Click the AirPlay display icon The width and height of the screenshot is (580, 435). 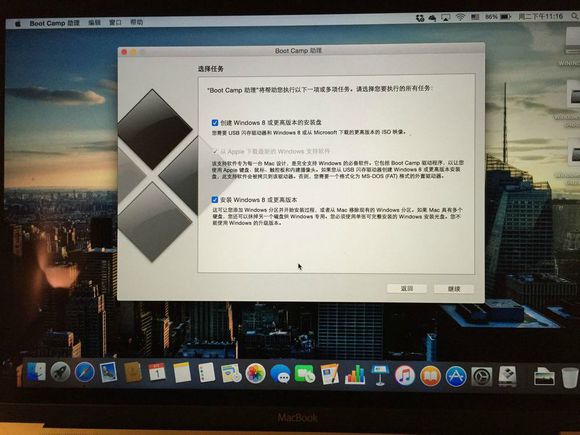click(446, 17)
